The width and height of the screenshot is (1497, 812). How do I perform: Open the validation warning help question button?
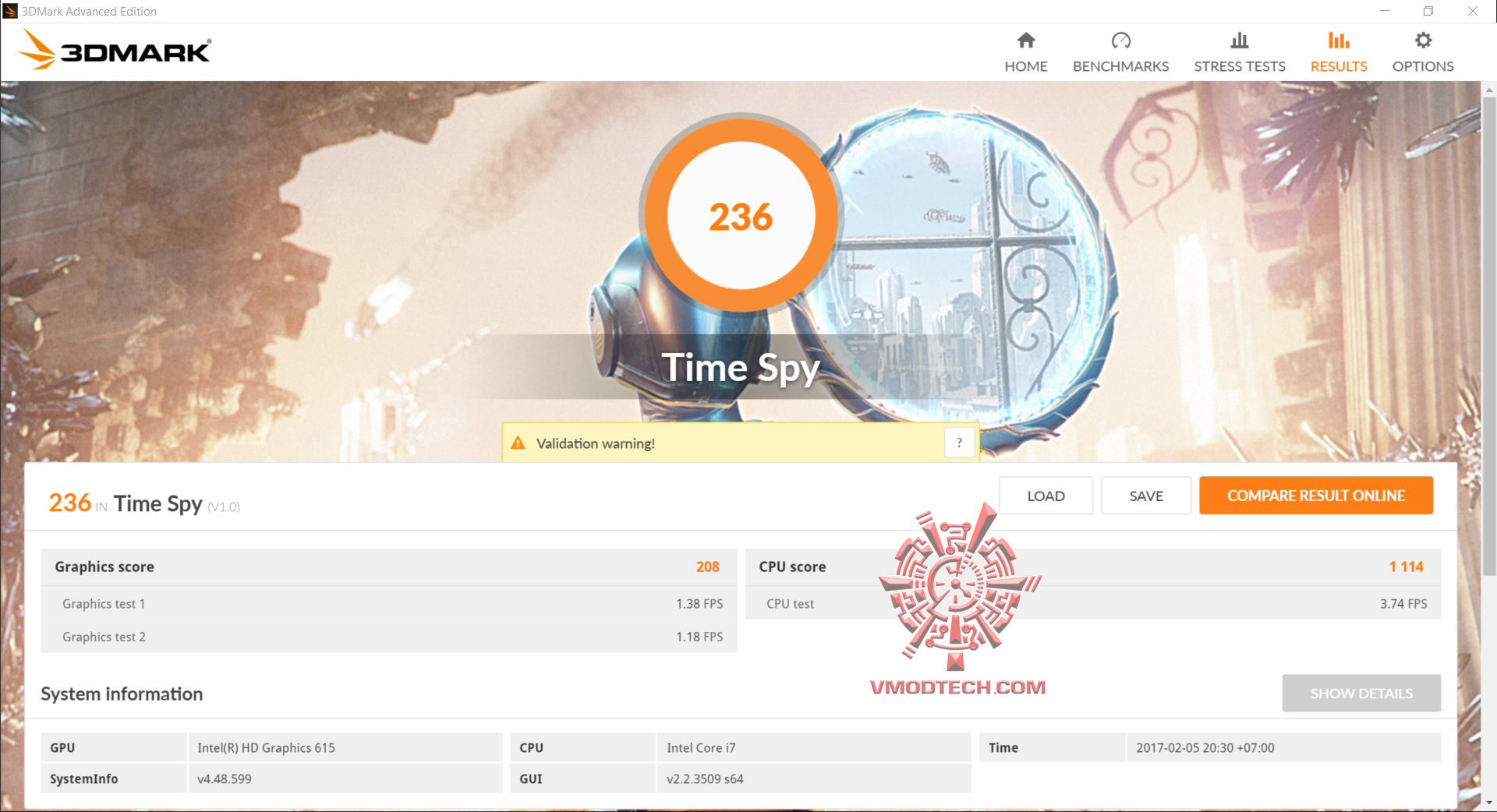tap(959, 443)
